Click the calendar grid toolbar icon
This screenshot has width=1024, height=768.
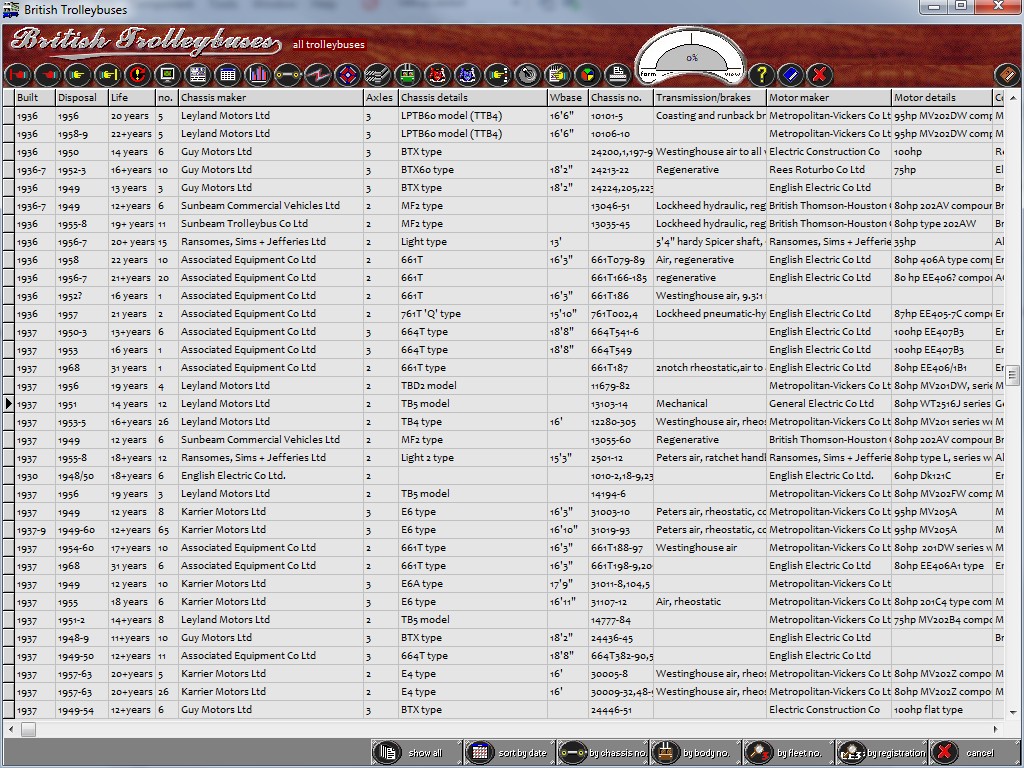point(227,74)
